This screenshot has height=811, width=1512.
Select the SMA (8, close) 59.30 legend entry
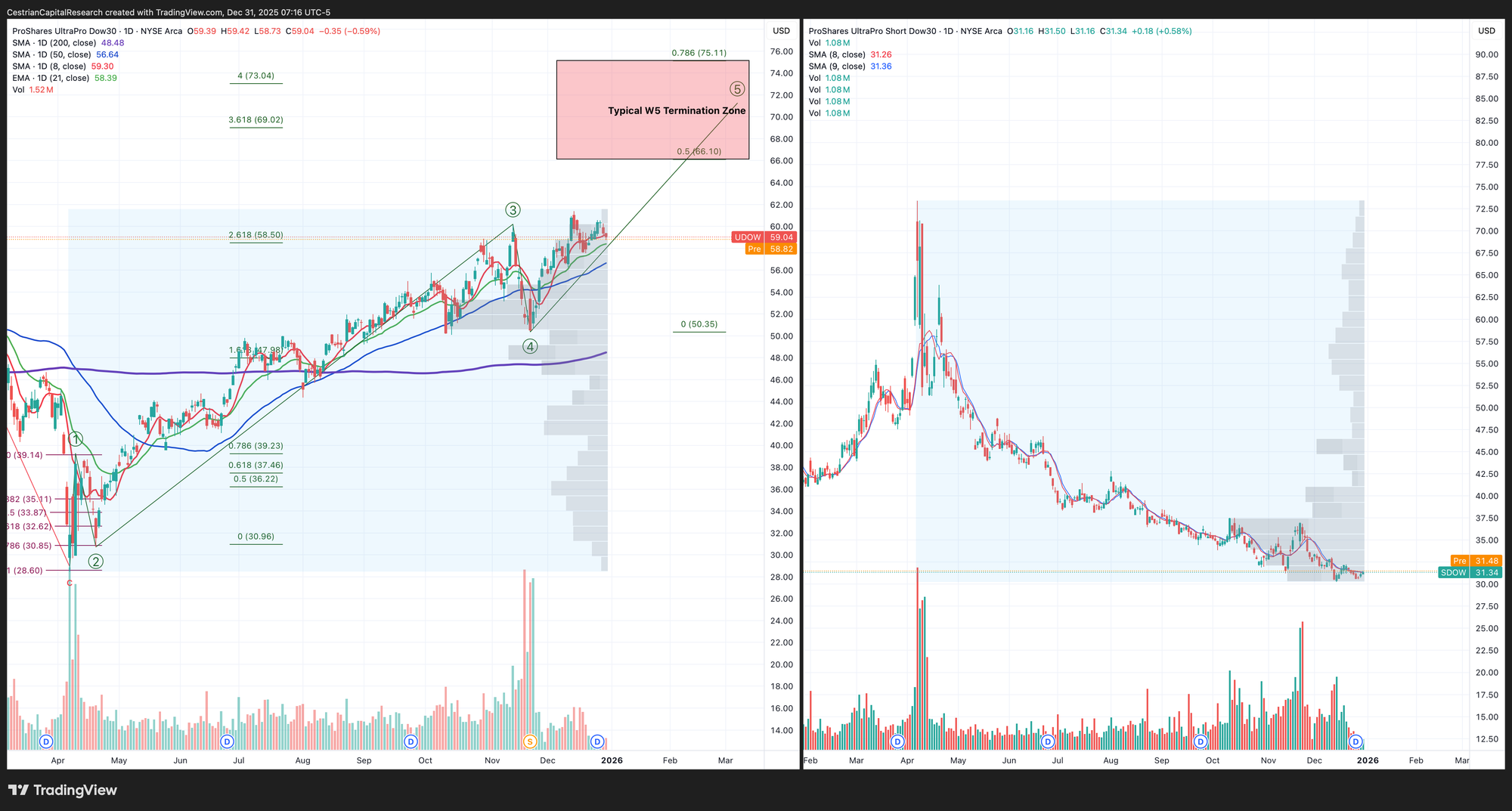click(x=63, y=67)
